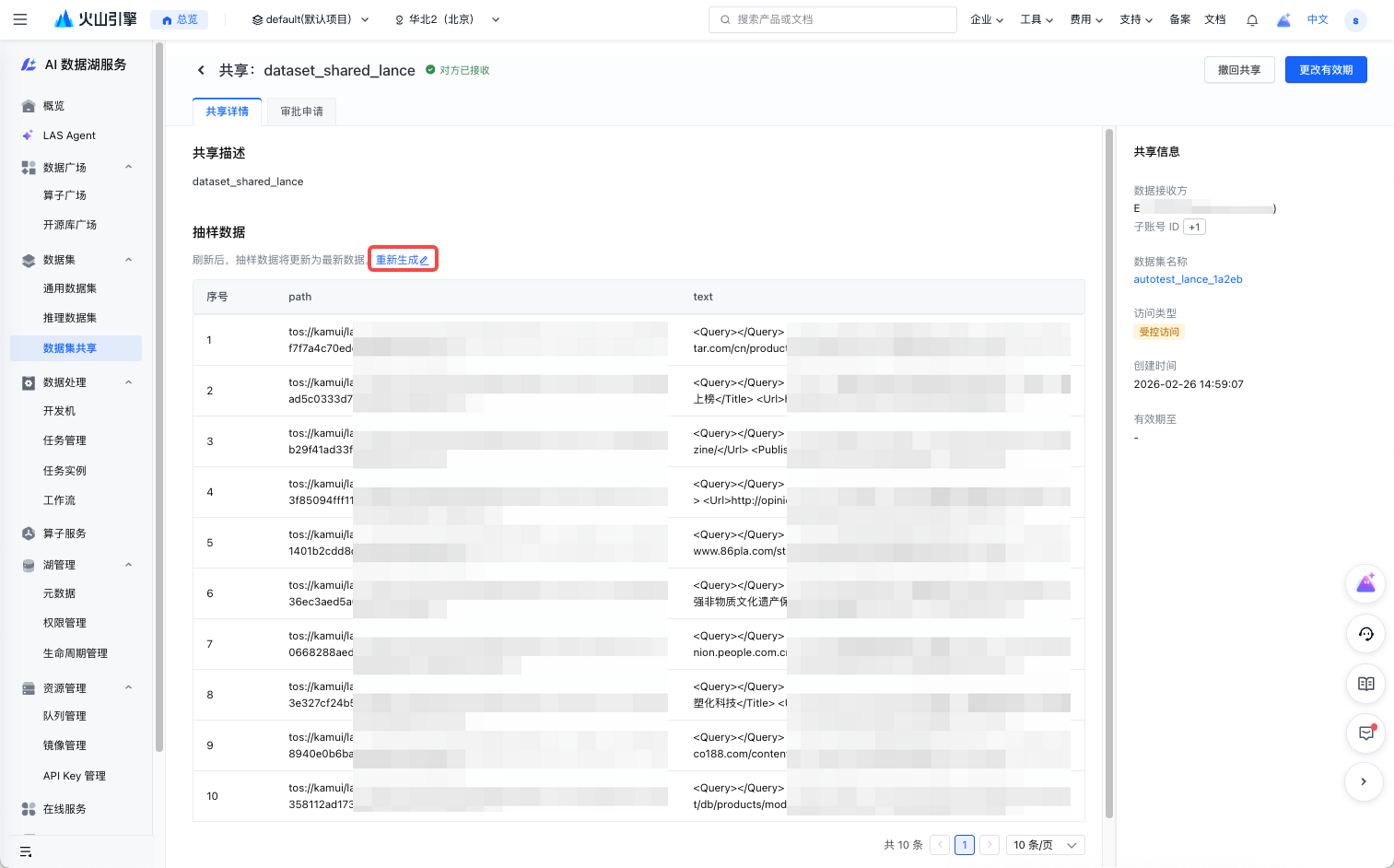Click the 撤回共享 button
The height and width of the screenshot is (868, 1394).
(1238, 70)
